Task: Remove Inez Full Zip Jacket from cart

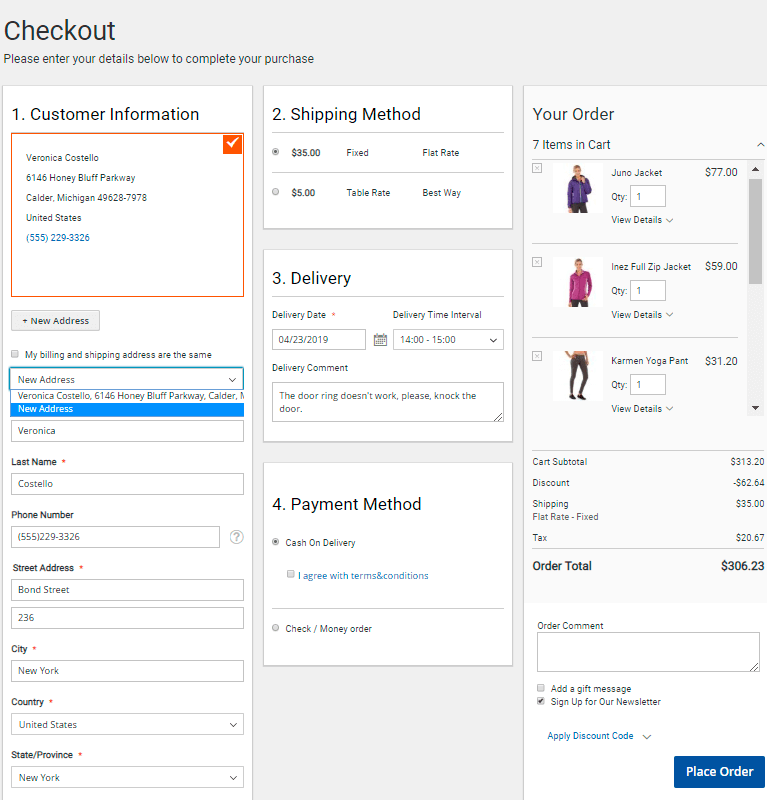Action: coord(537,262)
